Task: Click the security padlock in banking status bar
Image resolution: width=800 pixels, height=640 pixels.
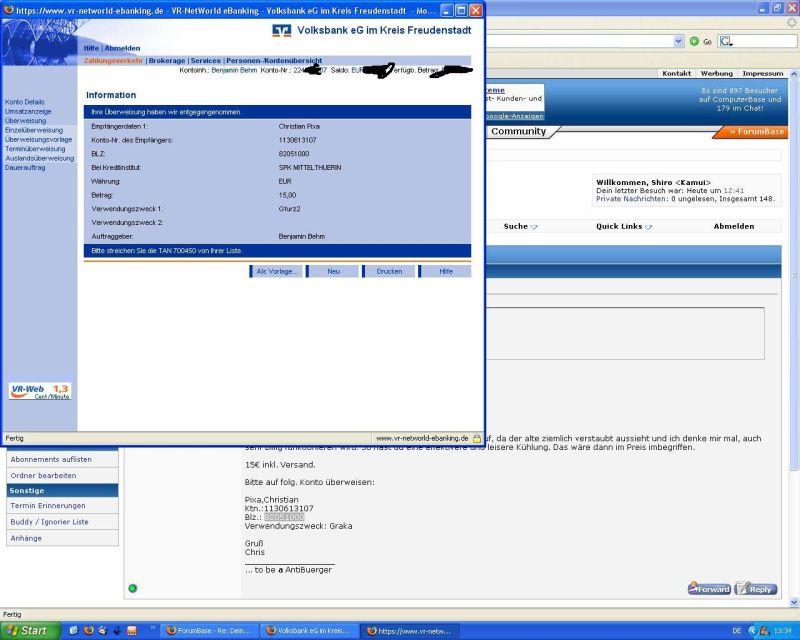Action: click(477, 438)
